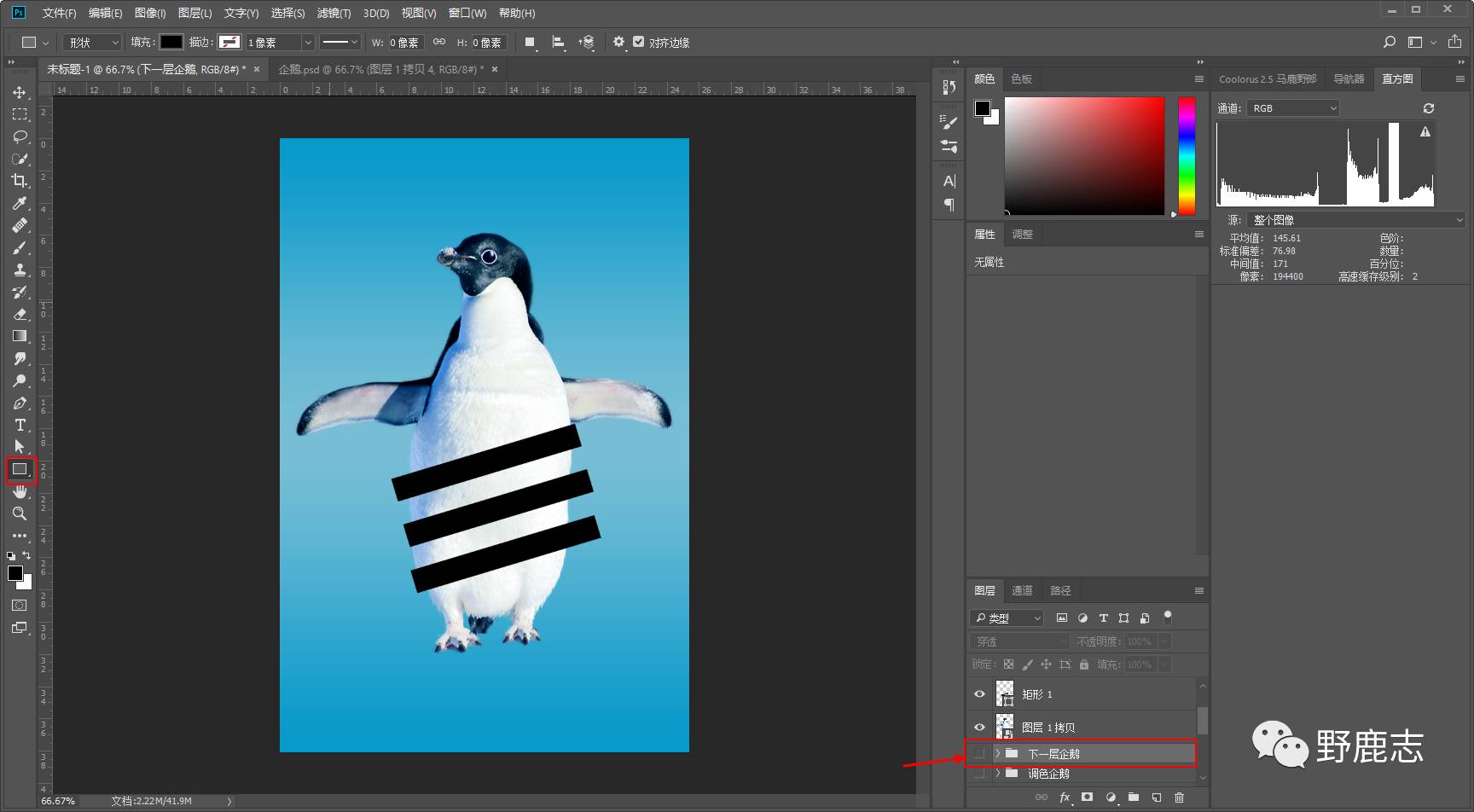Viewport: 1474px width, 812px height.
Task: Click the delete layer trash icon
Action: [x=1179, y=797]
